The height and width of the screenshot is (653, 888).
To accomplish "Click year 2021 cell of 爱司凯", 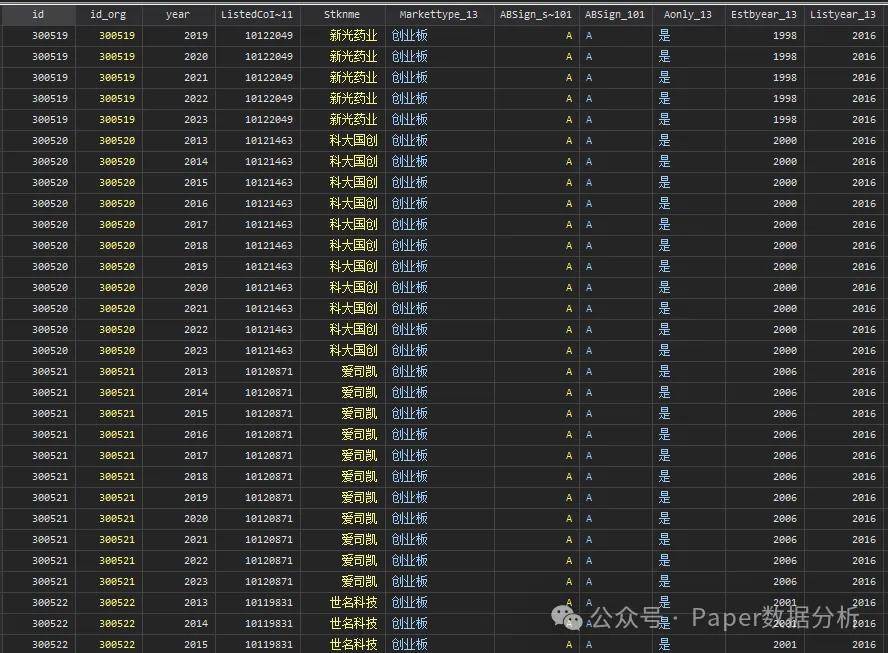I will 196,540.
